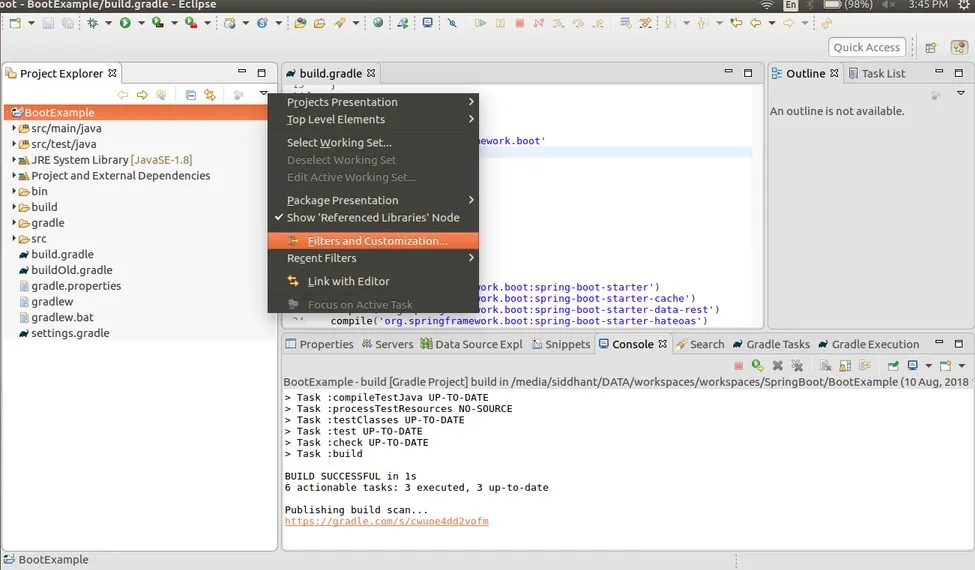The image size is (975, 570).
Task: Click the Open Console monitor icon in toolbar
Action: 428,23
